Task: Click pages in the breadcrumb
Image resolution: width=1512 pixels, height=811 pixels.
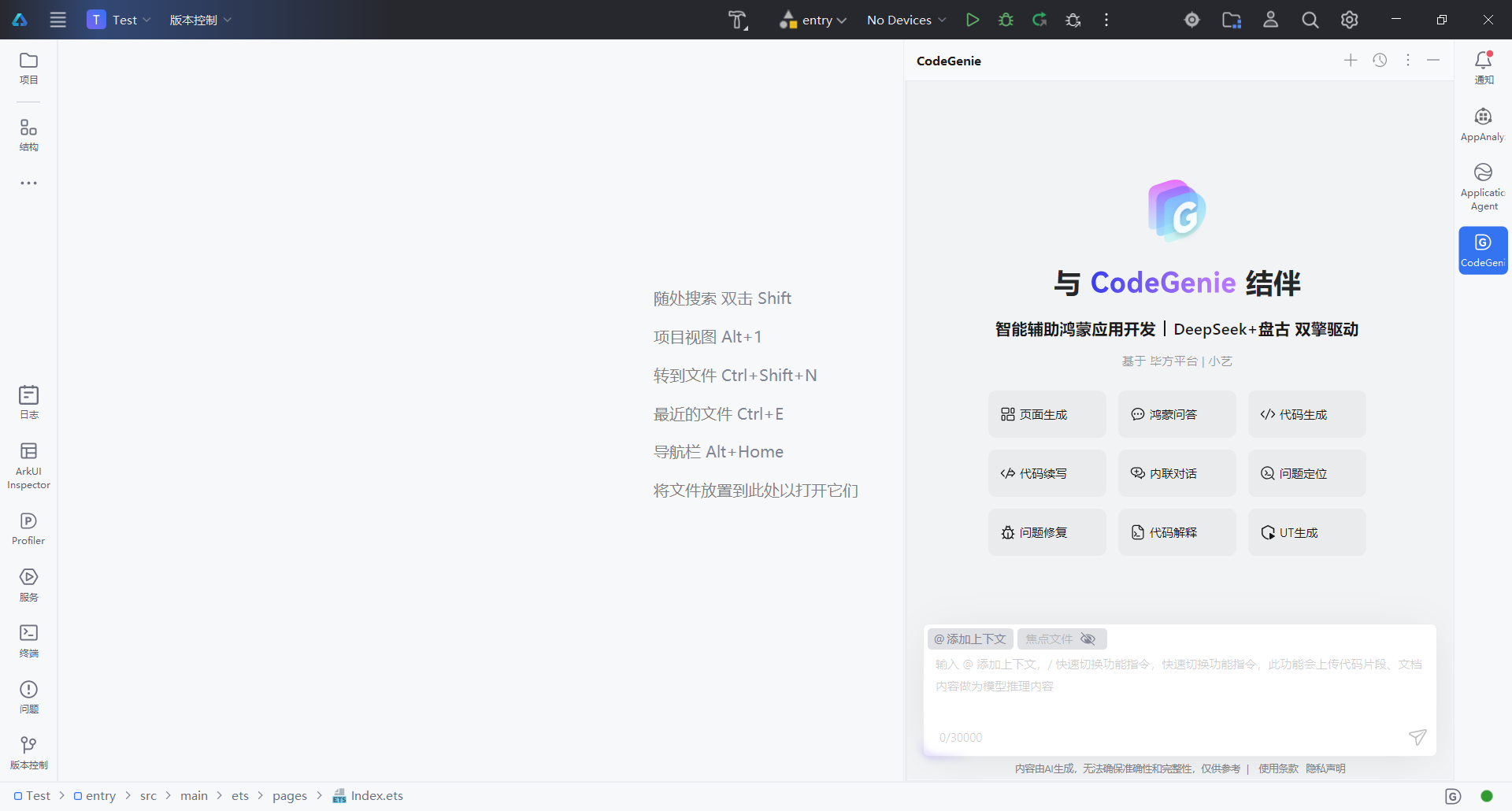Action: (290, 796)
